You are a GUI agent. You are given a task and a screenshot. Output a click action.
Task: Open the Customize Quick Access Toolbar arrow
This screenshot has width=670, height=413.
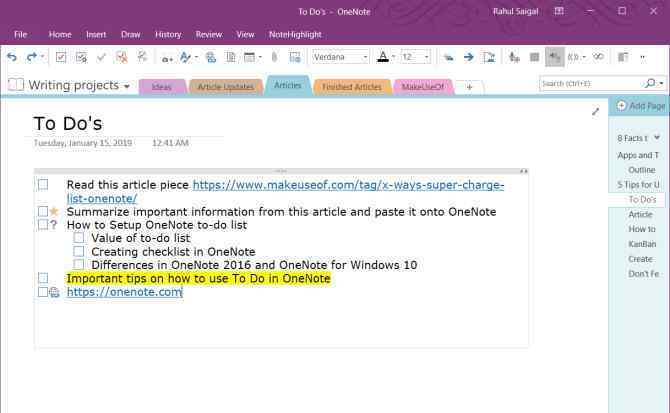pos(642,57)
